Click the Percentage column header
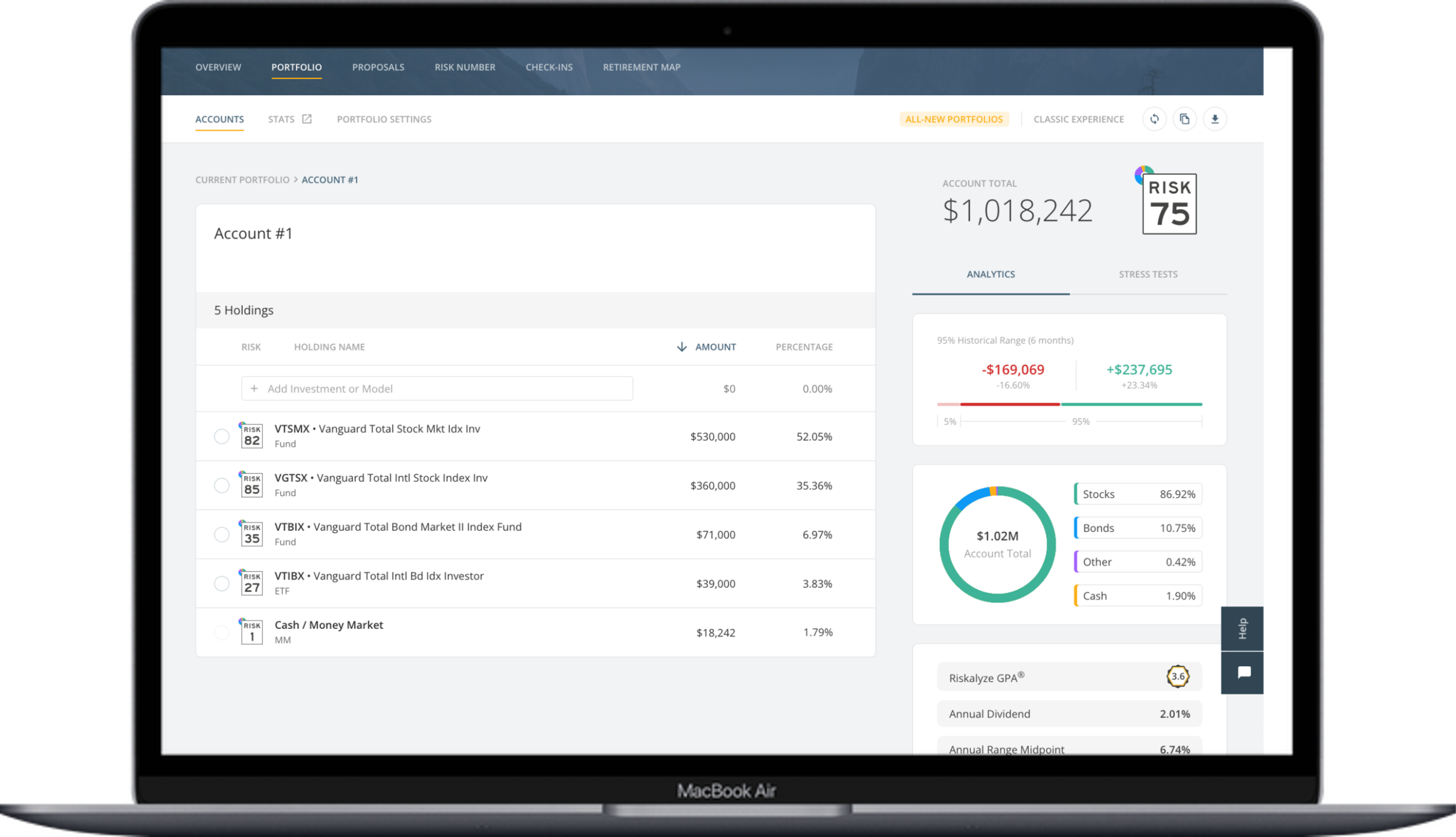 [x=804, y=347]
